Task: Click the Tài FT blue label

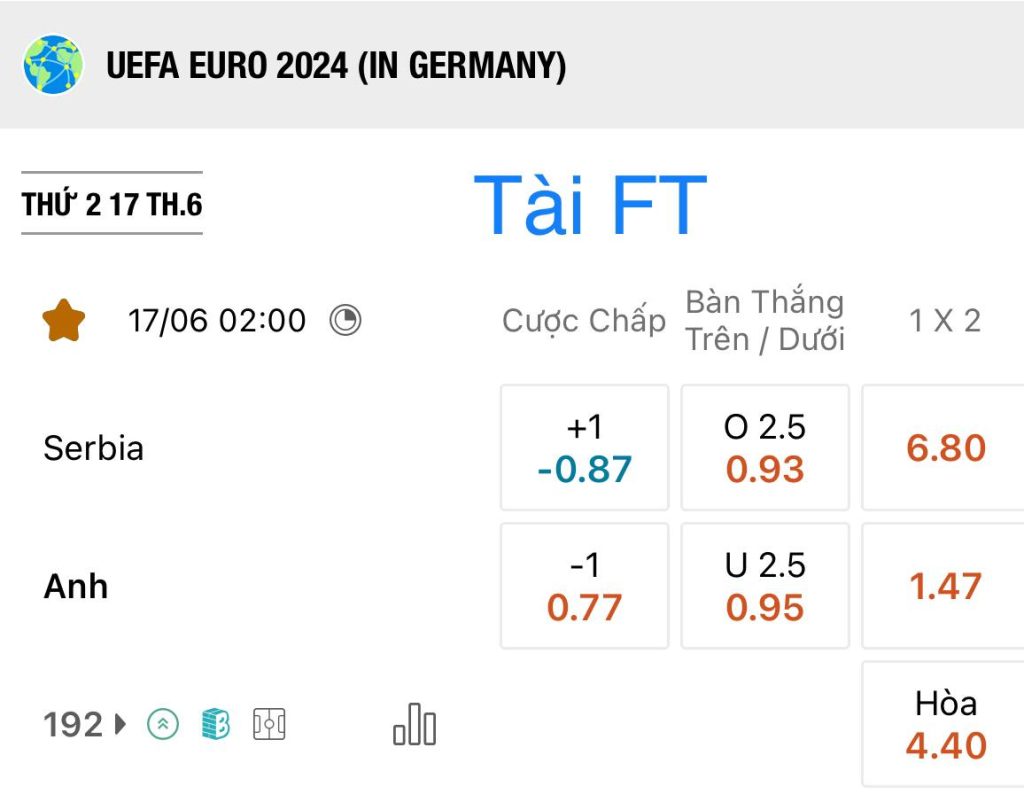Action: pyautogui.click(x=590, y=206)
